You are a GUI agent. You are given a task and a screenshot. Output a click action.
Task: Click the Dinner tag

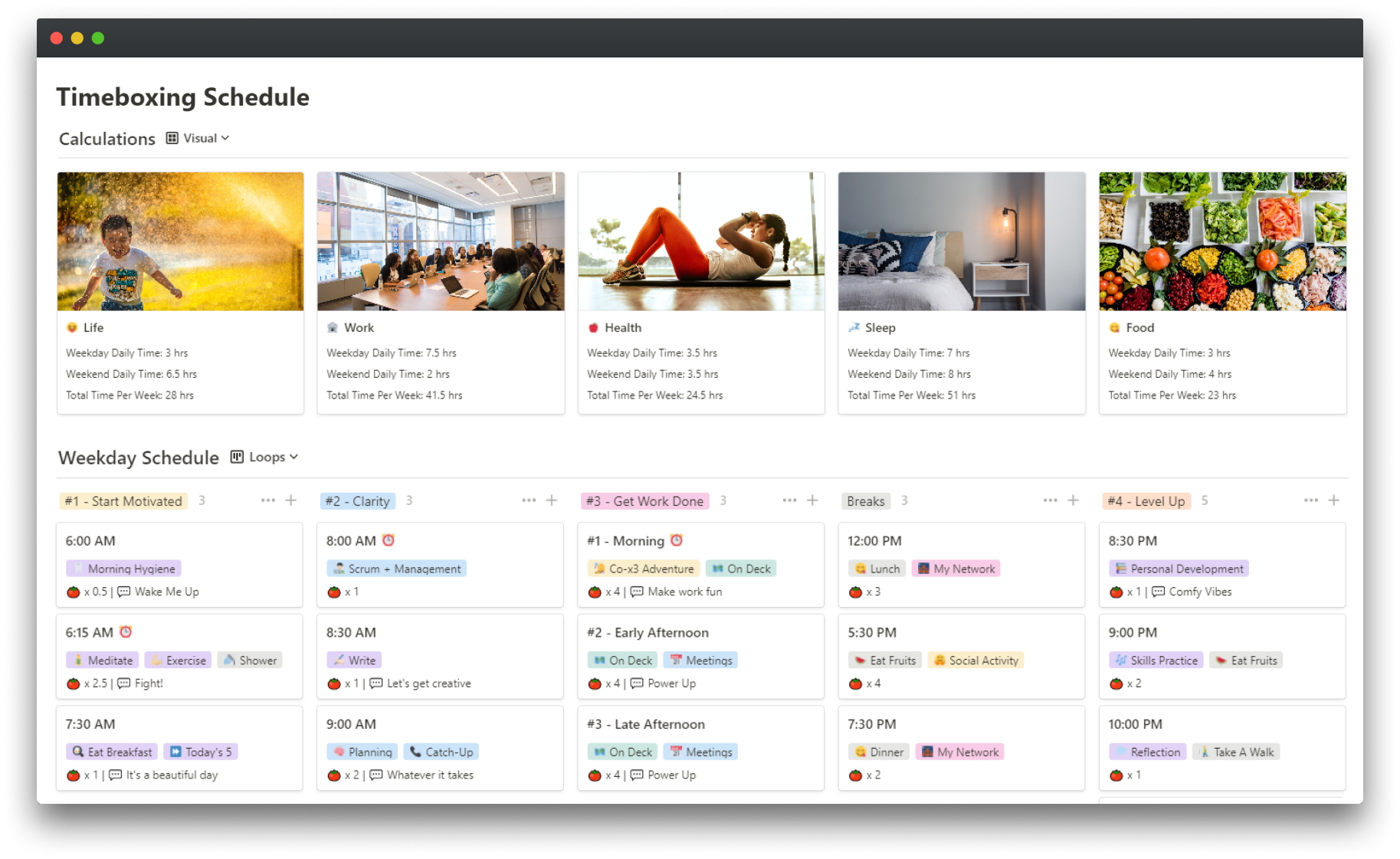point(879,752)
